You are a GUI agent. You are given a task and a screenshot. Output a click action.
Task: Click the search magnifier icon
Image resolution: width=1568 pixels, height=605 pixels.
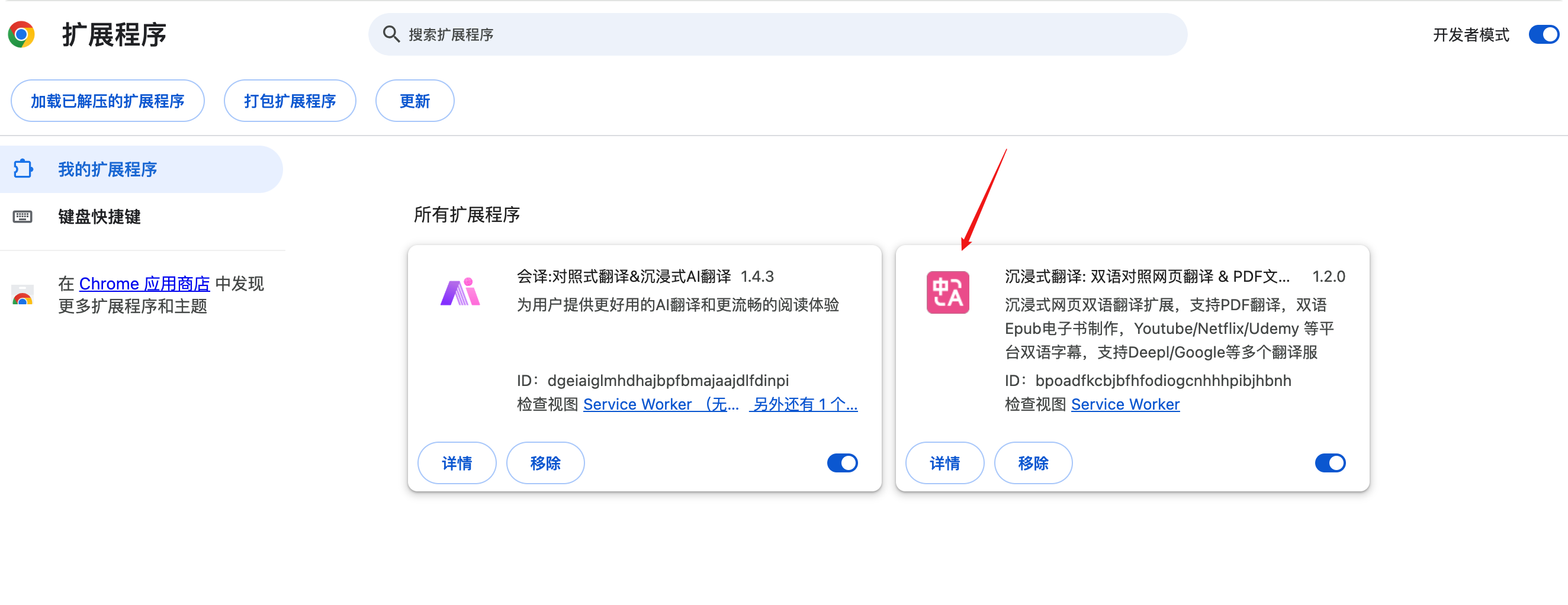[x=391, y=34]
